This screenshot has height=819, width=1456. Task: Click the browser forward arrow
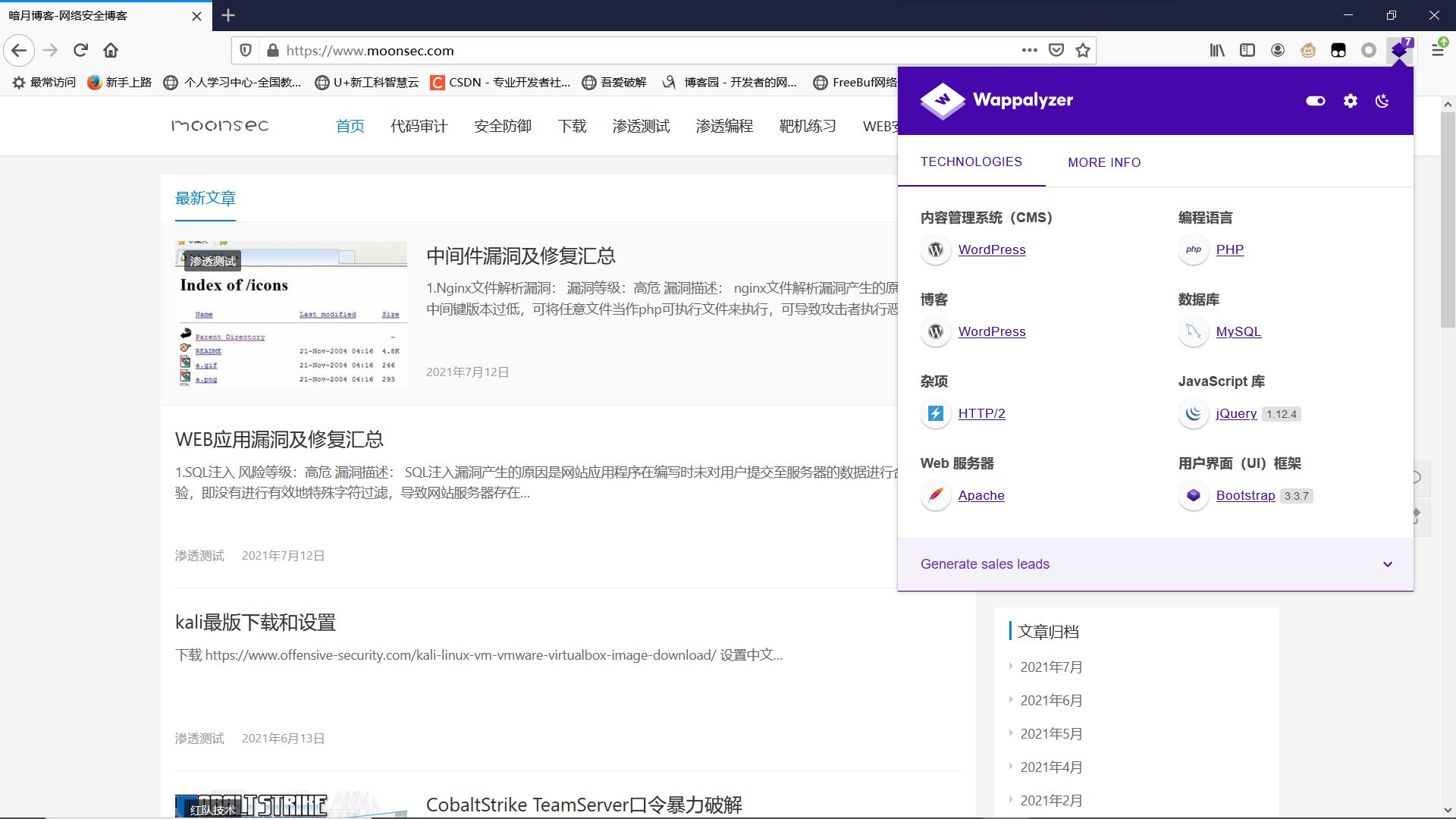(50, 51)
